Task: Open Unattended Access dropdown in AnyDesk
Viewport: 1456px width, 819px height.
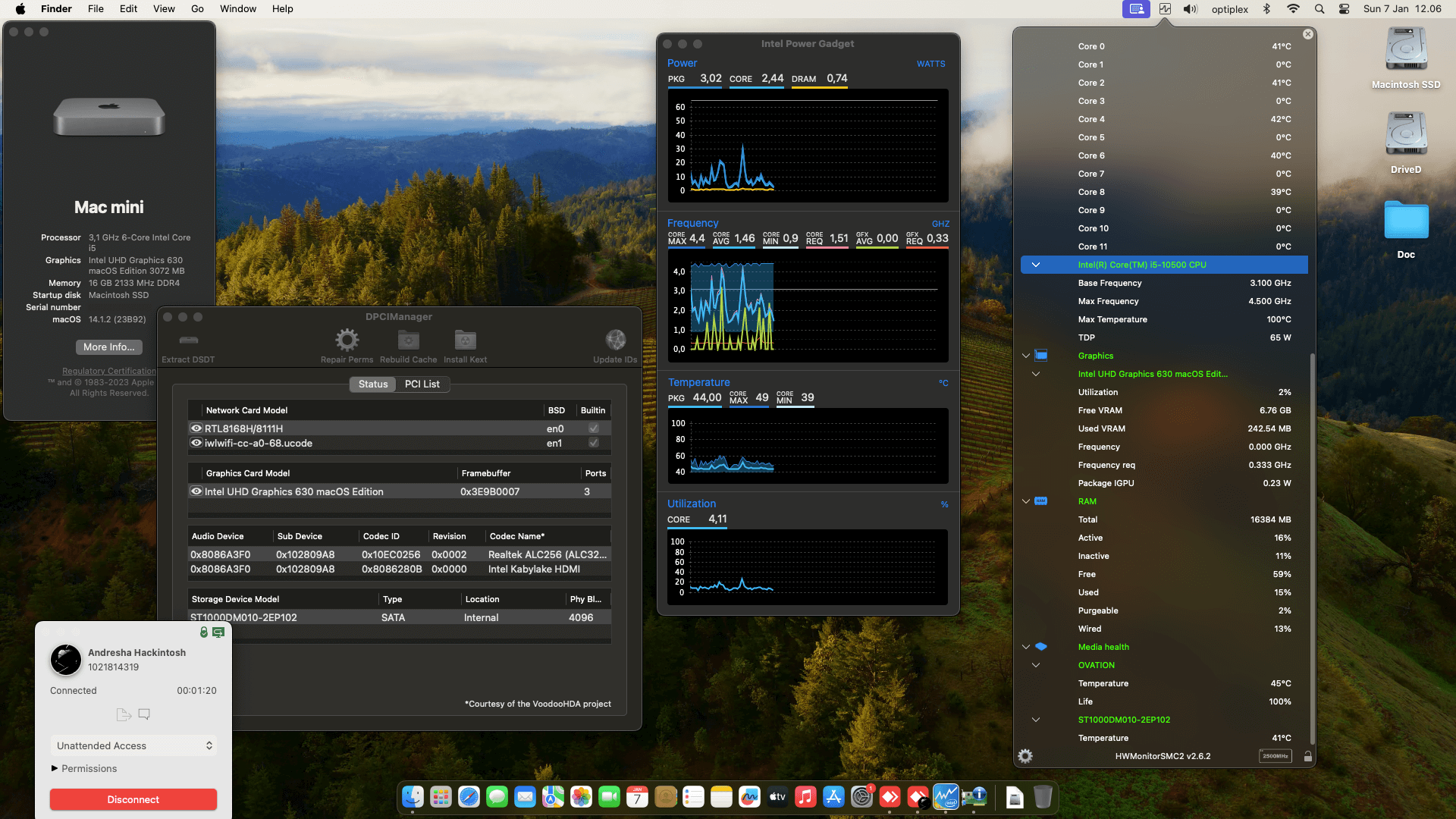Action: (x=133, y=745)
